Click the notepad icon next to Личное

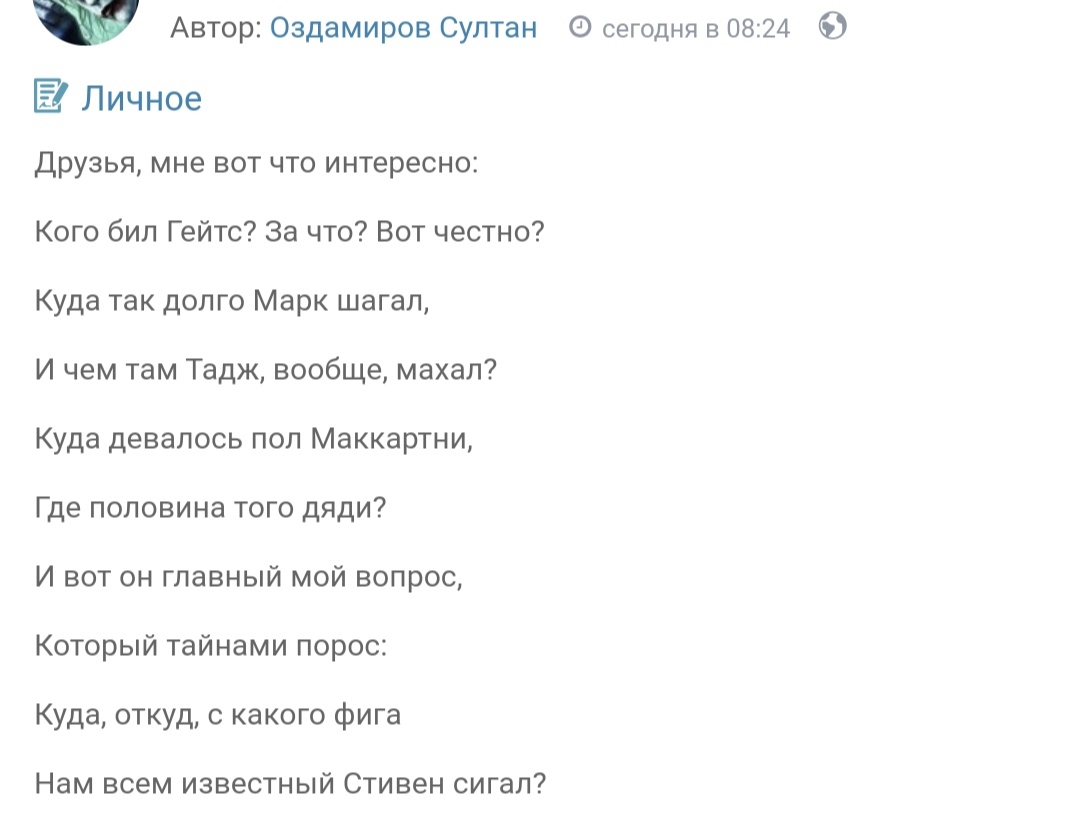[x=51, y=97]
